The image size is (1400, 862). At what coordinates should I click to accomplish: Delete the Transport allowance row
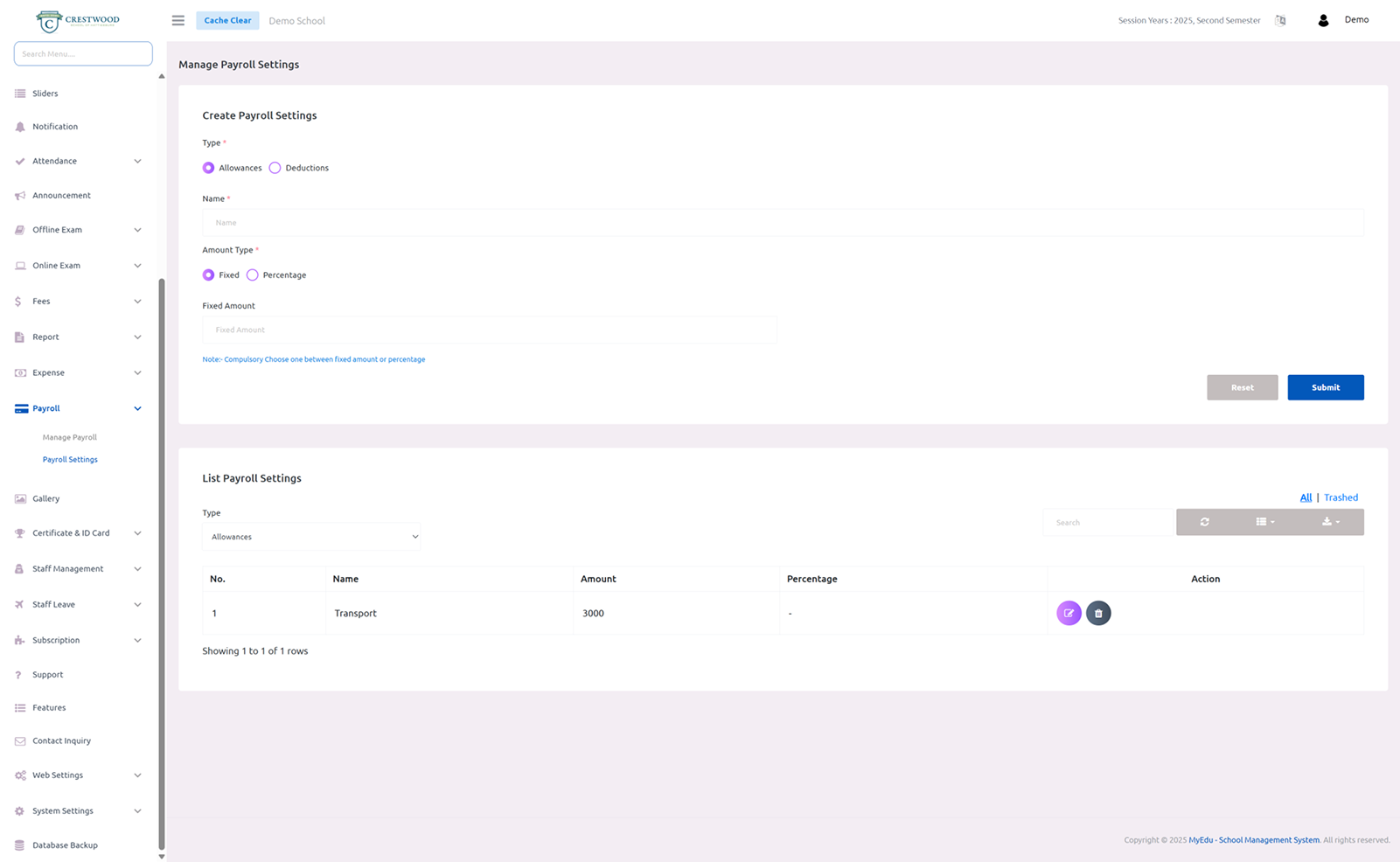pos(1098,613)
